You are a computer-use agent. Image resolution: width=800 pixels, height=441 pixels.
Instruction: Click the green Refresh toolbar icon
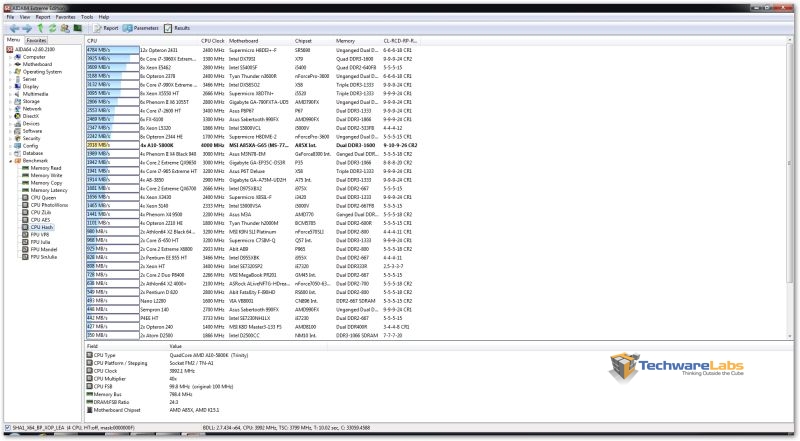pyautogui.click(x=53, y=29)
